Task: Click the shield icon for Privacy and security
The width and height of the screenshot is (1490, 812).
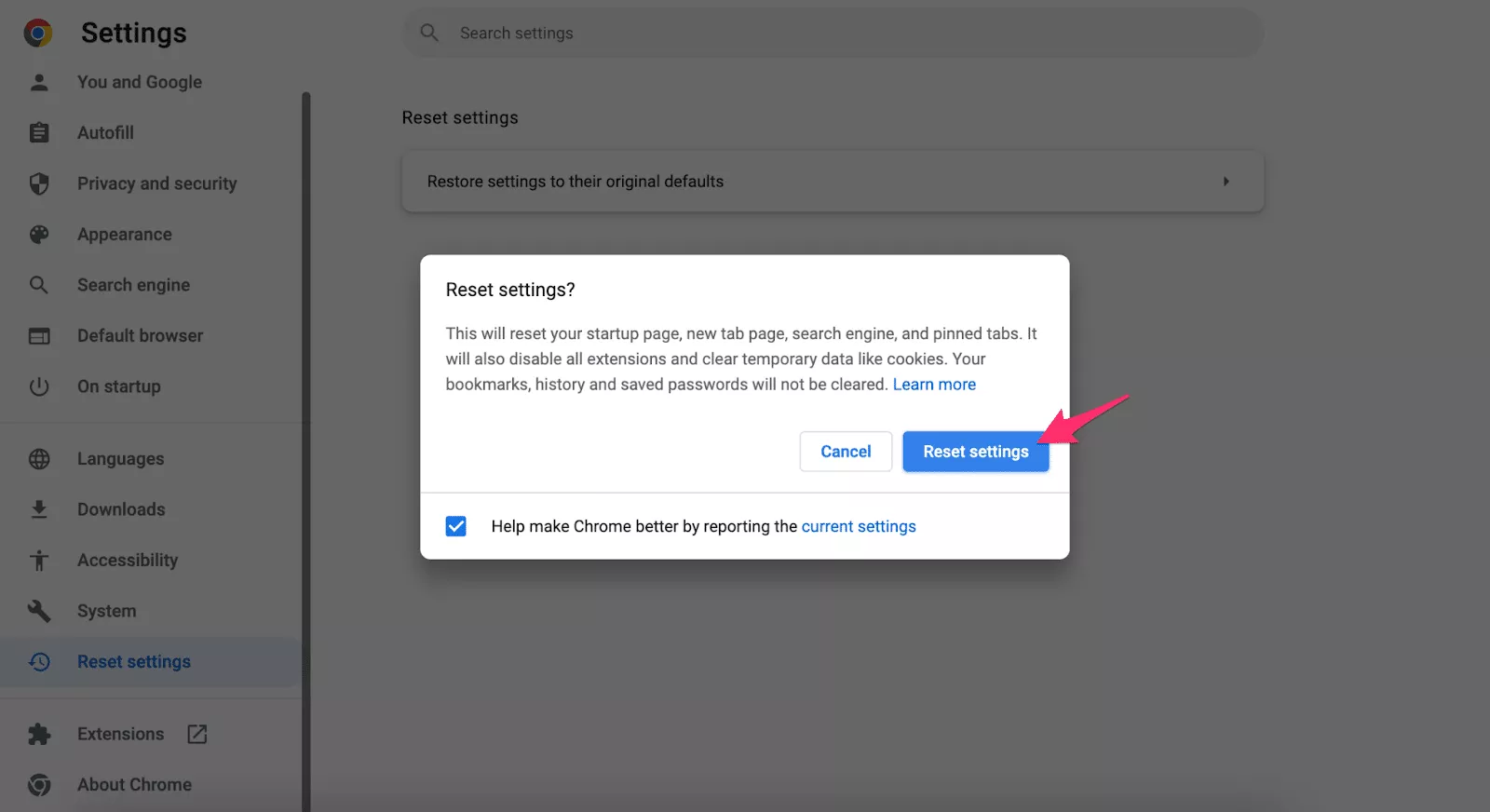Action: 39,183
